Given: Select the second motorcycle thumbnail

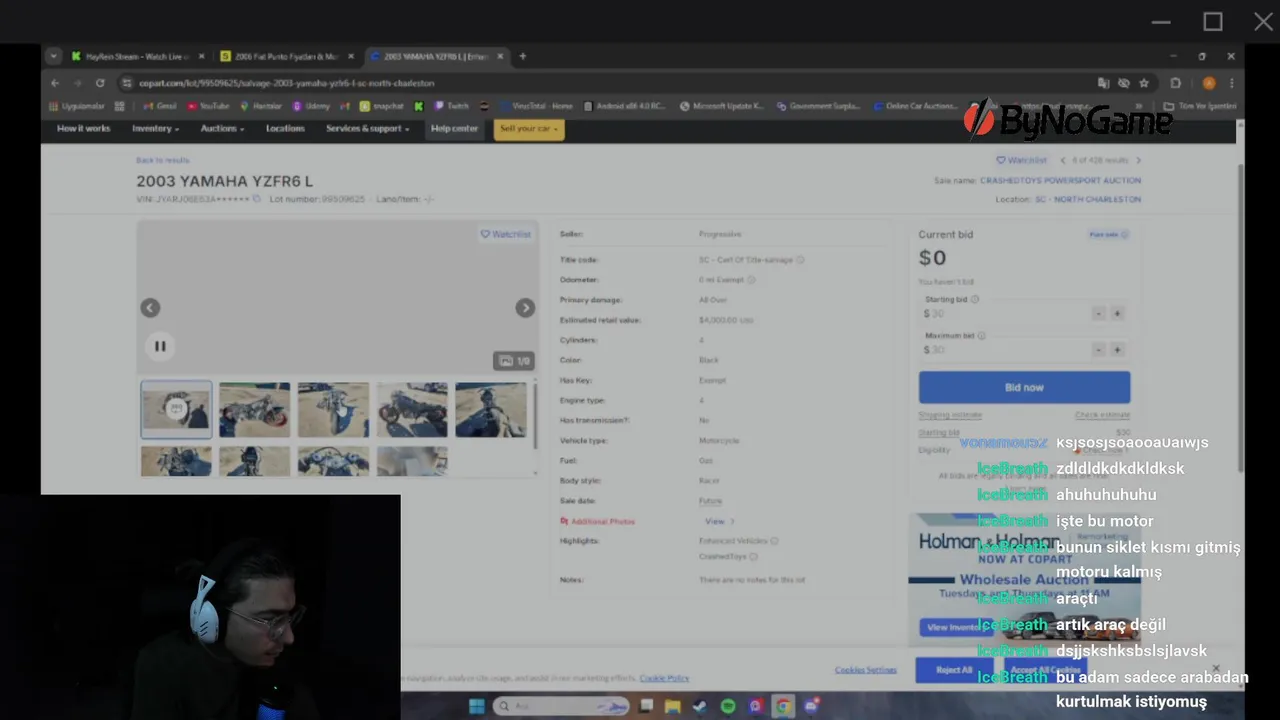Looking at the screenshot, I should [255, 409].
